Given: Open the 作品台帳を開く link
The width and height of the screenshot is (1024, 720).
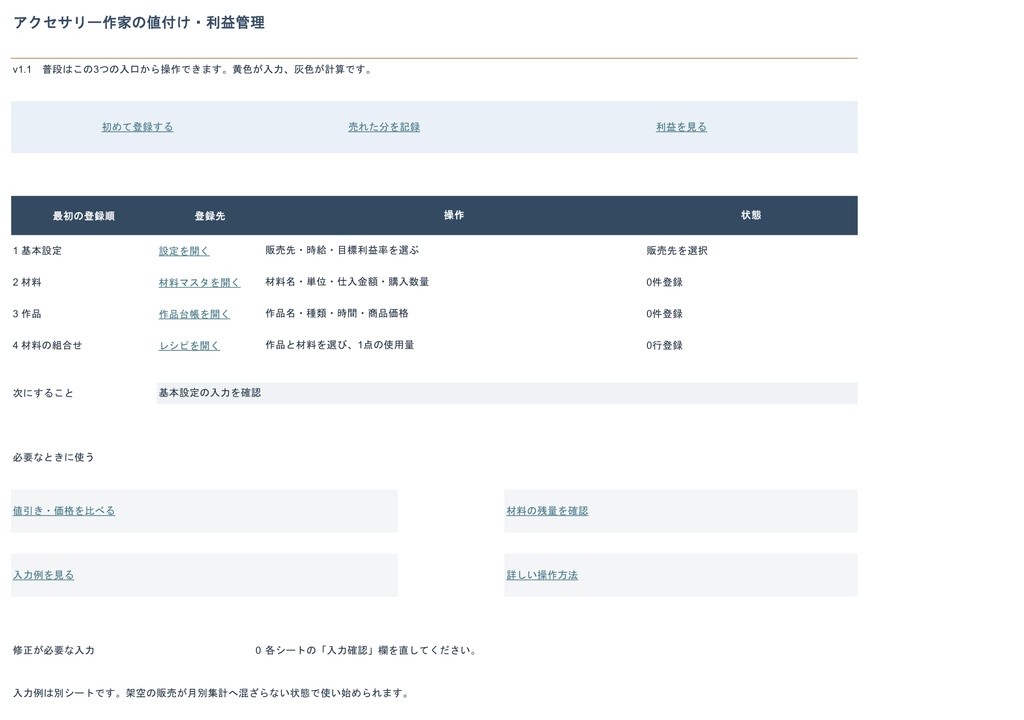Looking at the screenshot, I should click(x=194, y=314).
